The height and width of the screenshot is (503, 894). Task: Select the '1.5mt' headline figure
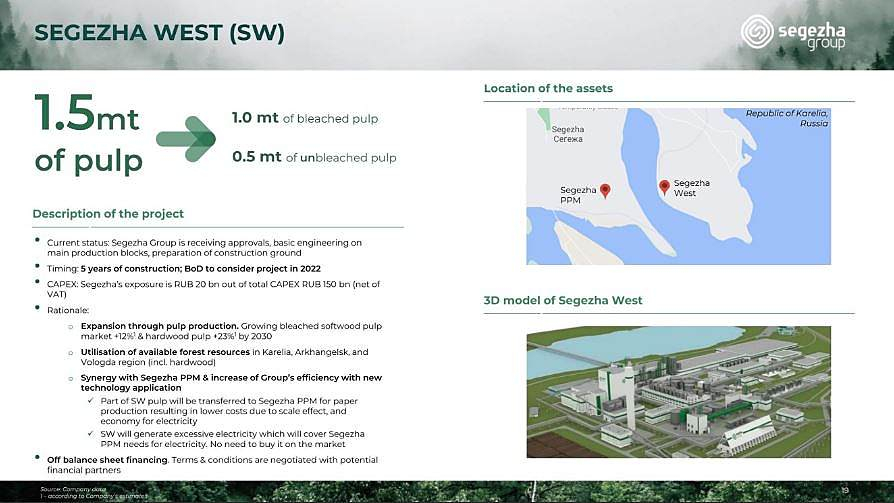(87, 113)
